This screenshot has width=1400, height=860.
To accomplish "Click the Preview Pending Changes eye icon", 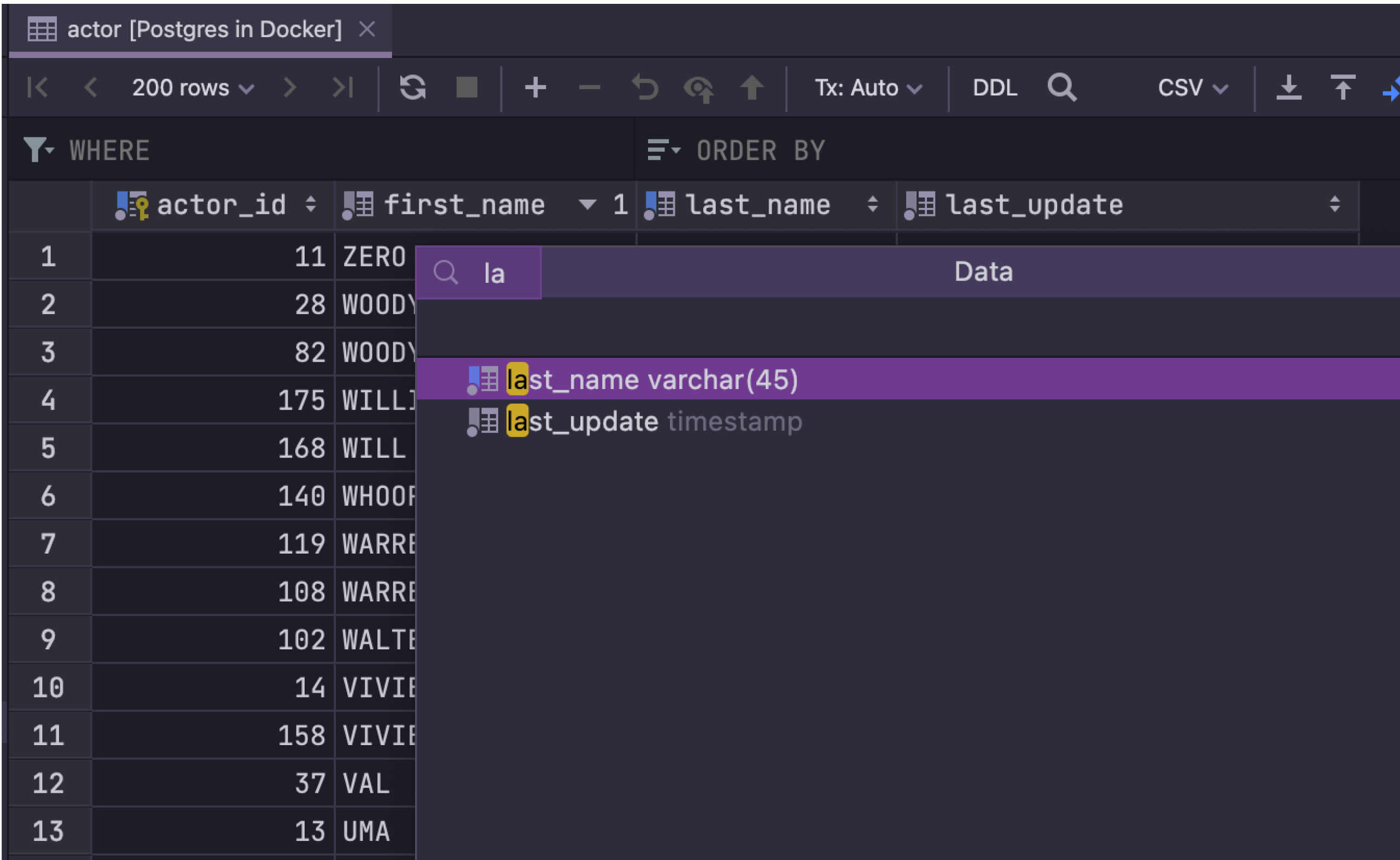I will (698, 89).
